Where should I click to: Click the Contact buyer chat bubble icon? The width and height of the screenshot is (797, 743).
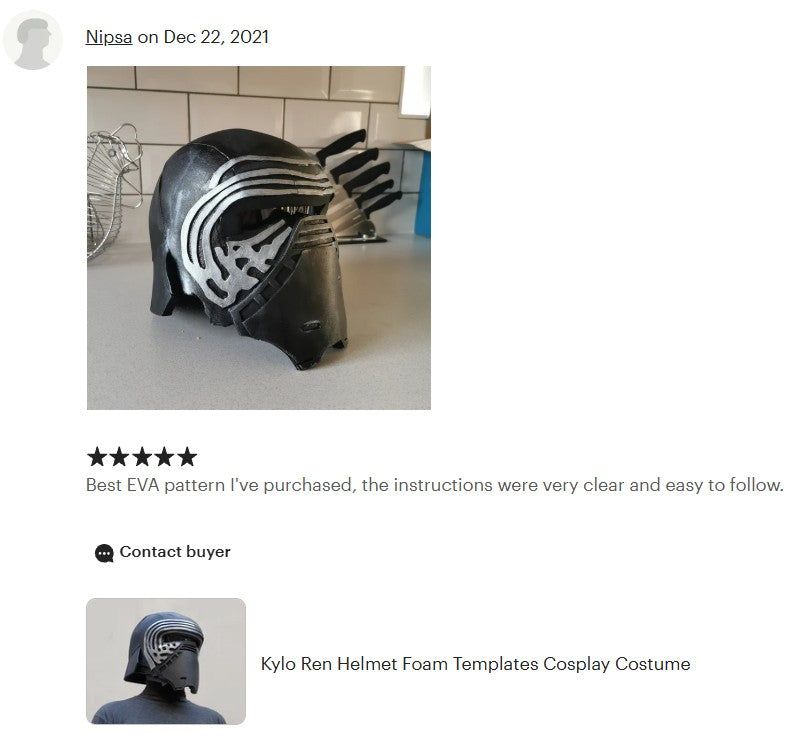point(104,553)
